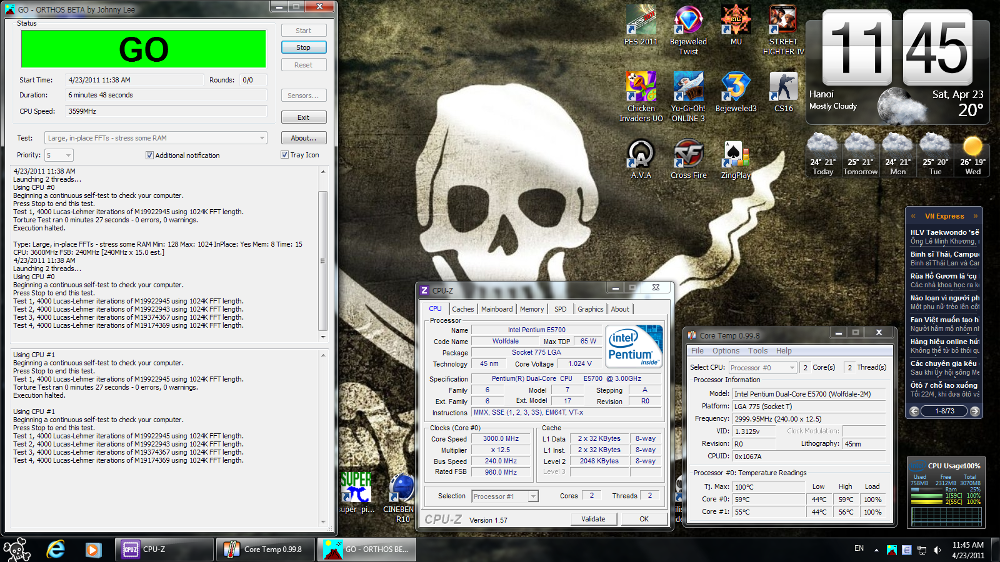Click OK button in CPU-Z

pyautogui.click(x=644, y=519)
